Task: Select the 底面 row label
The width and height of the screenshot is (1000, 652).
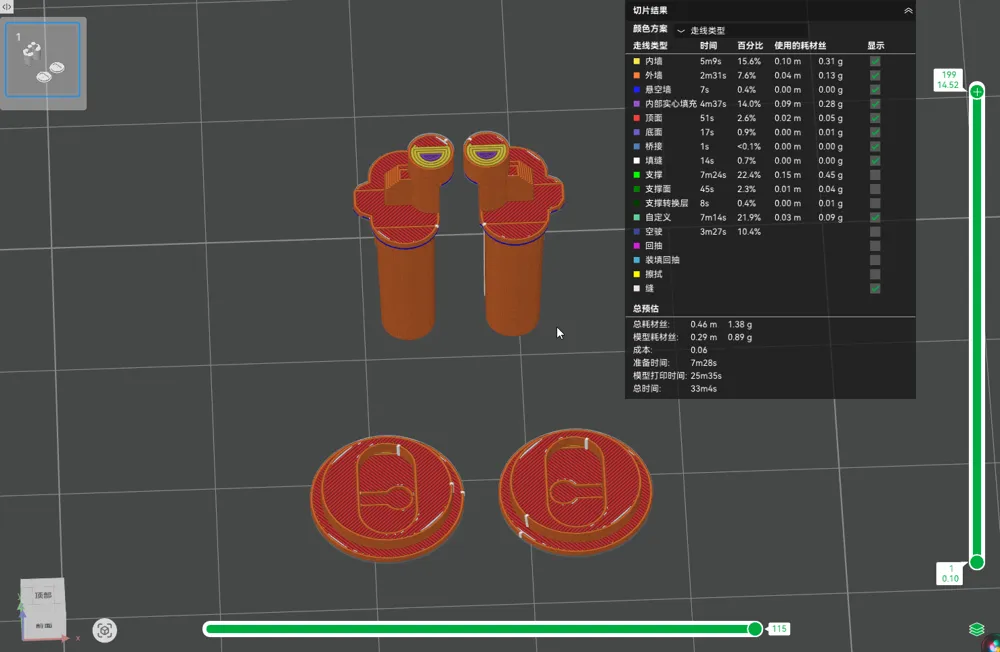Action: click(654, 132)
